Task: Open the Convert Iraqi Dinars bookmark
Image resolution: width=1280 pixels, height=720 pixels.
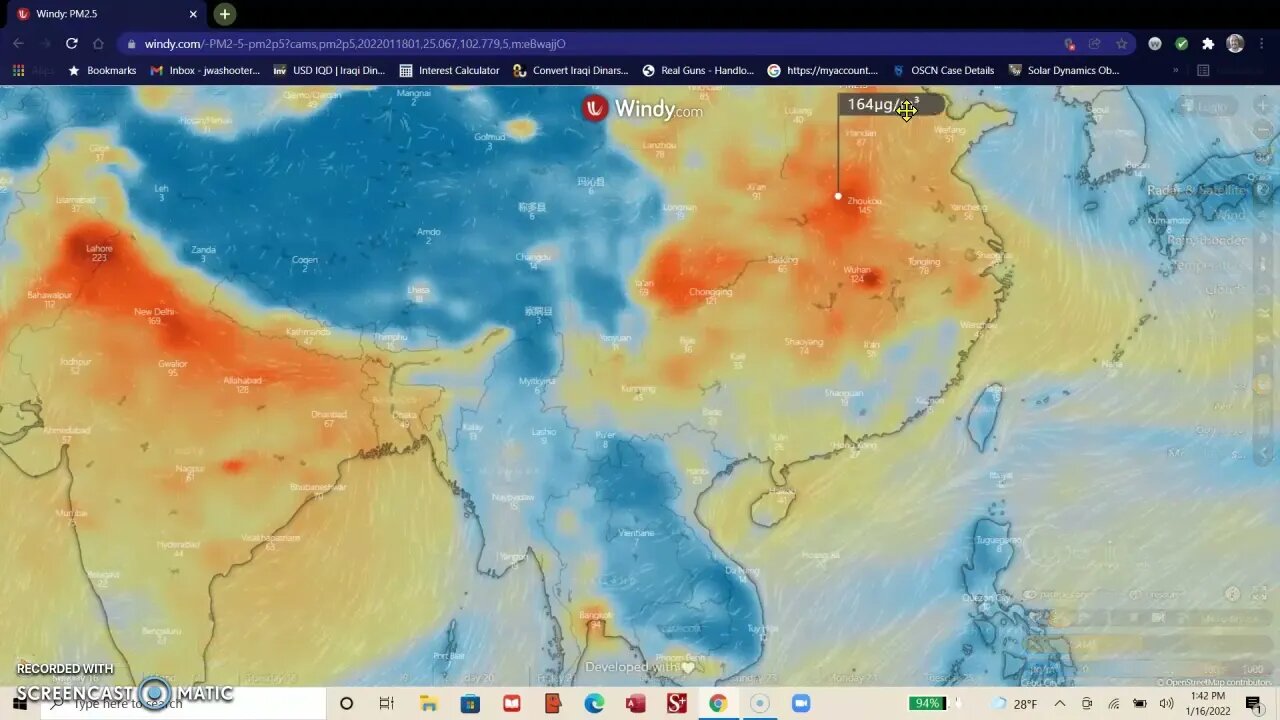Action: (570, 71)
